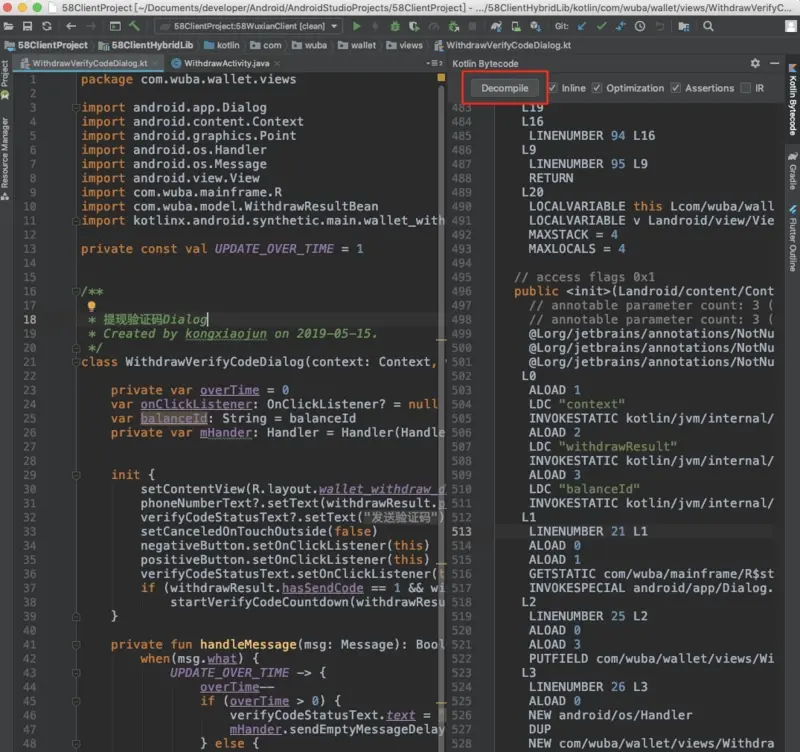This screenshot has width=800, height=752.
Task: Navigate back with the left arrow icon
Action: [x=71, y=26]
